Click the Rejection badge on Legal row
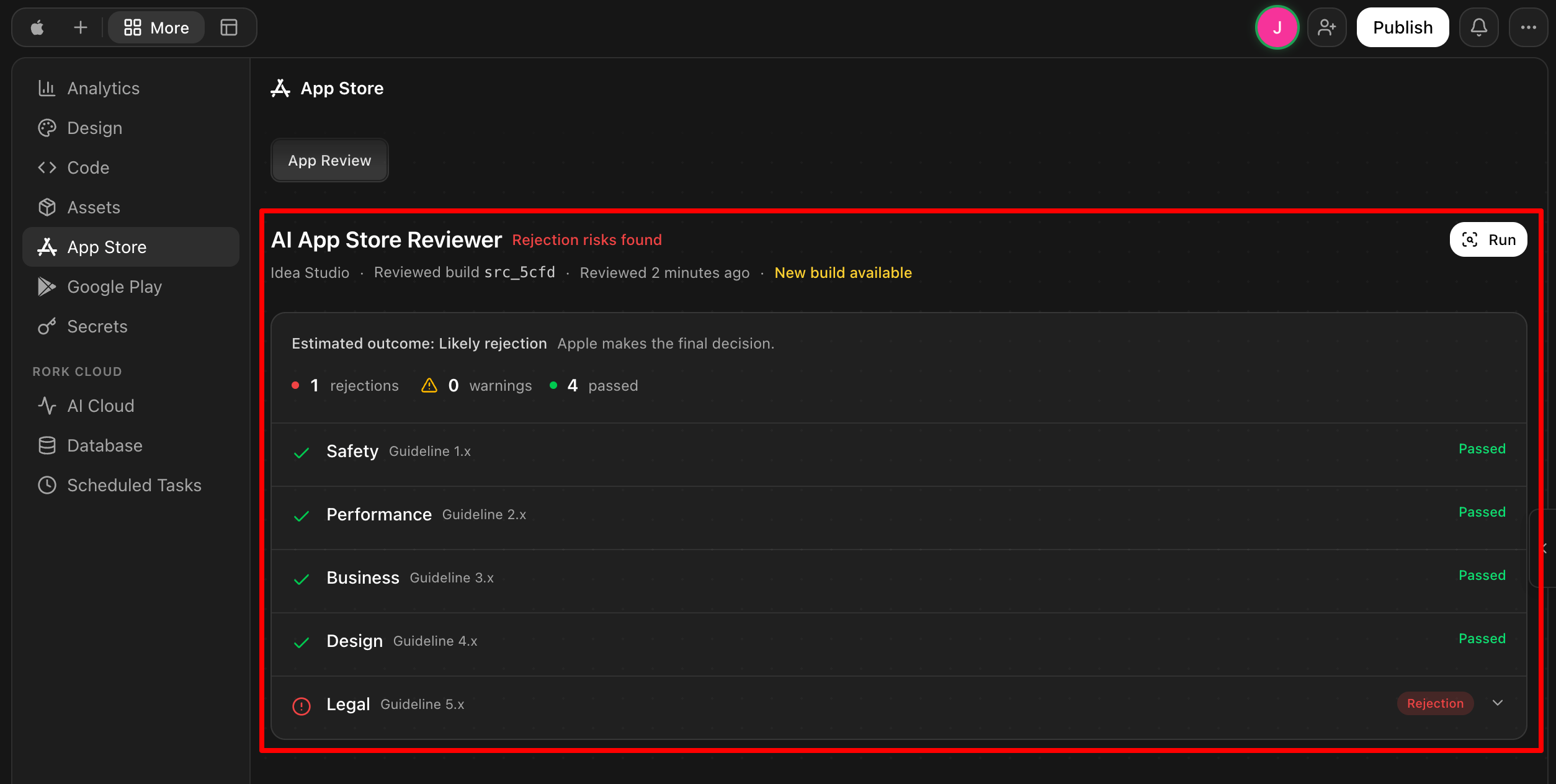 point(1435,703)
